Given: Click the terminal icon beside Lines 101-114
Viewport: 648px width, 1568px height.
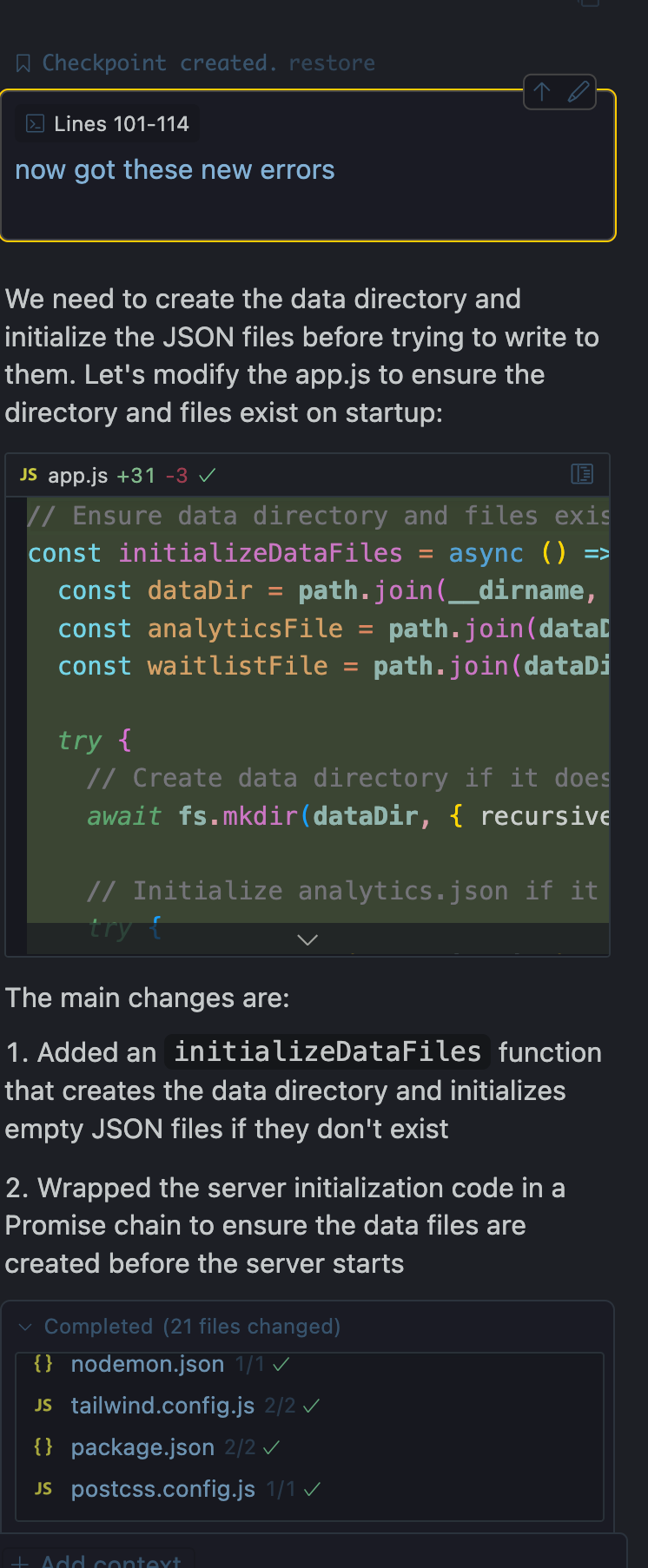Looking at the screenshot, I should 35,124.
